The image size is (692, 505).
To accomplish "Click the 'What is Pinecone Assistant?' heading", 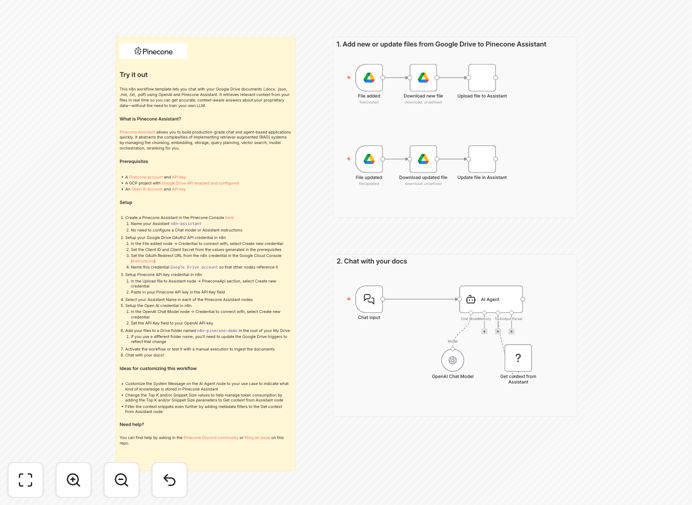I will coord(150,119).
